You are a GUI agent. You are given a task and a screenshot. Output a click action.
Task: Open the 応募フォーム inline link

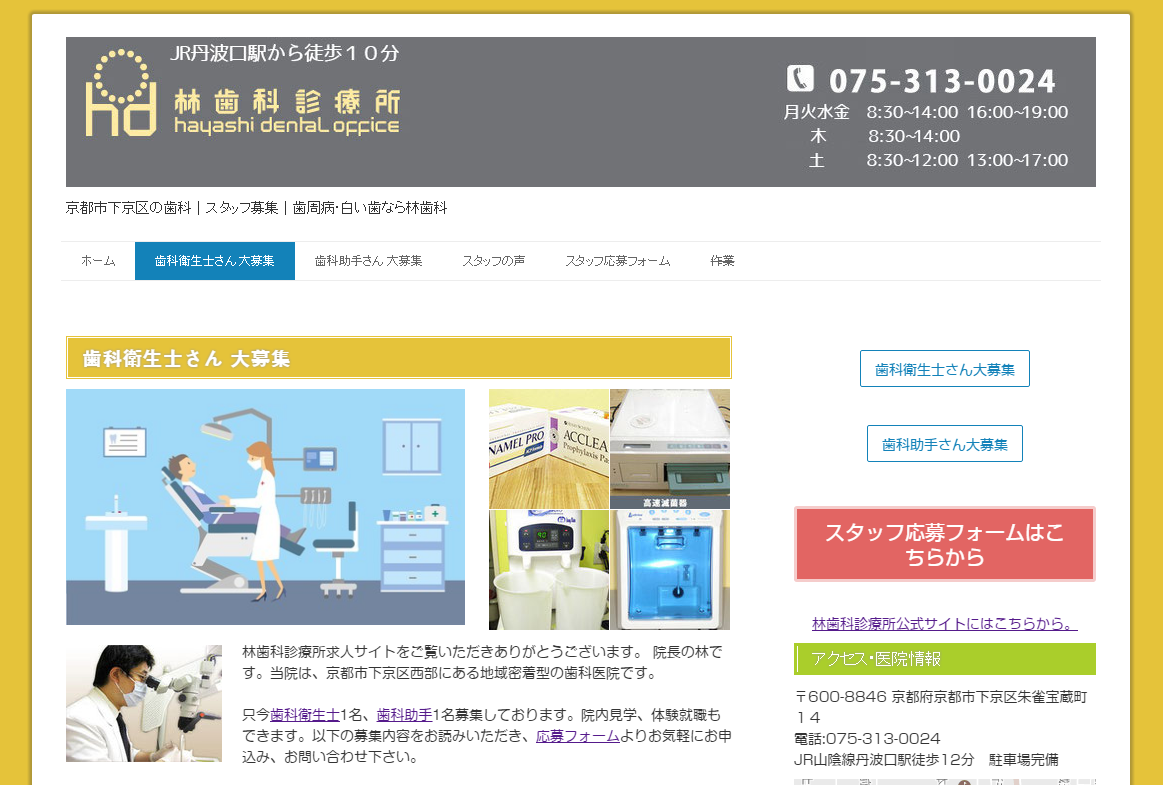pyautogui.click(x=578, y=736)
